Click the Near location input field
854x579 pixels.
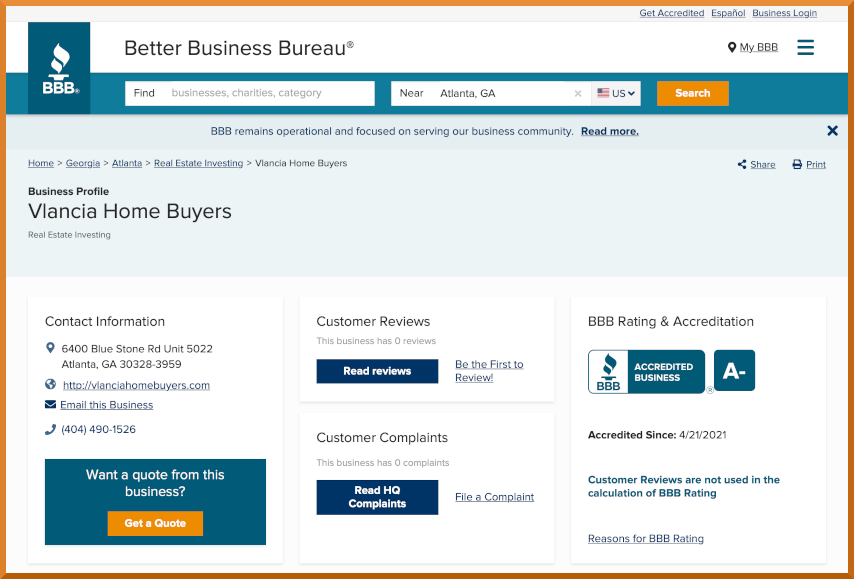click(x=491, y=93)
